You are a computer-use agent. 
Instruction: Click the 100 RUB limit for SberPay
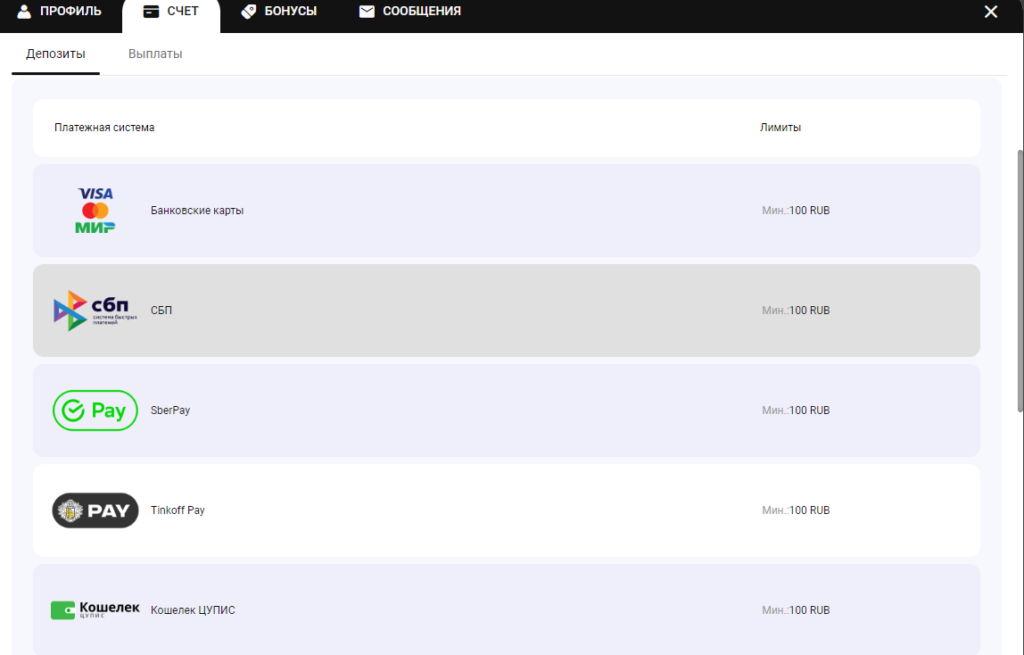pos(809,410)
